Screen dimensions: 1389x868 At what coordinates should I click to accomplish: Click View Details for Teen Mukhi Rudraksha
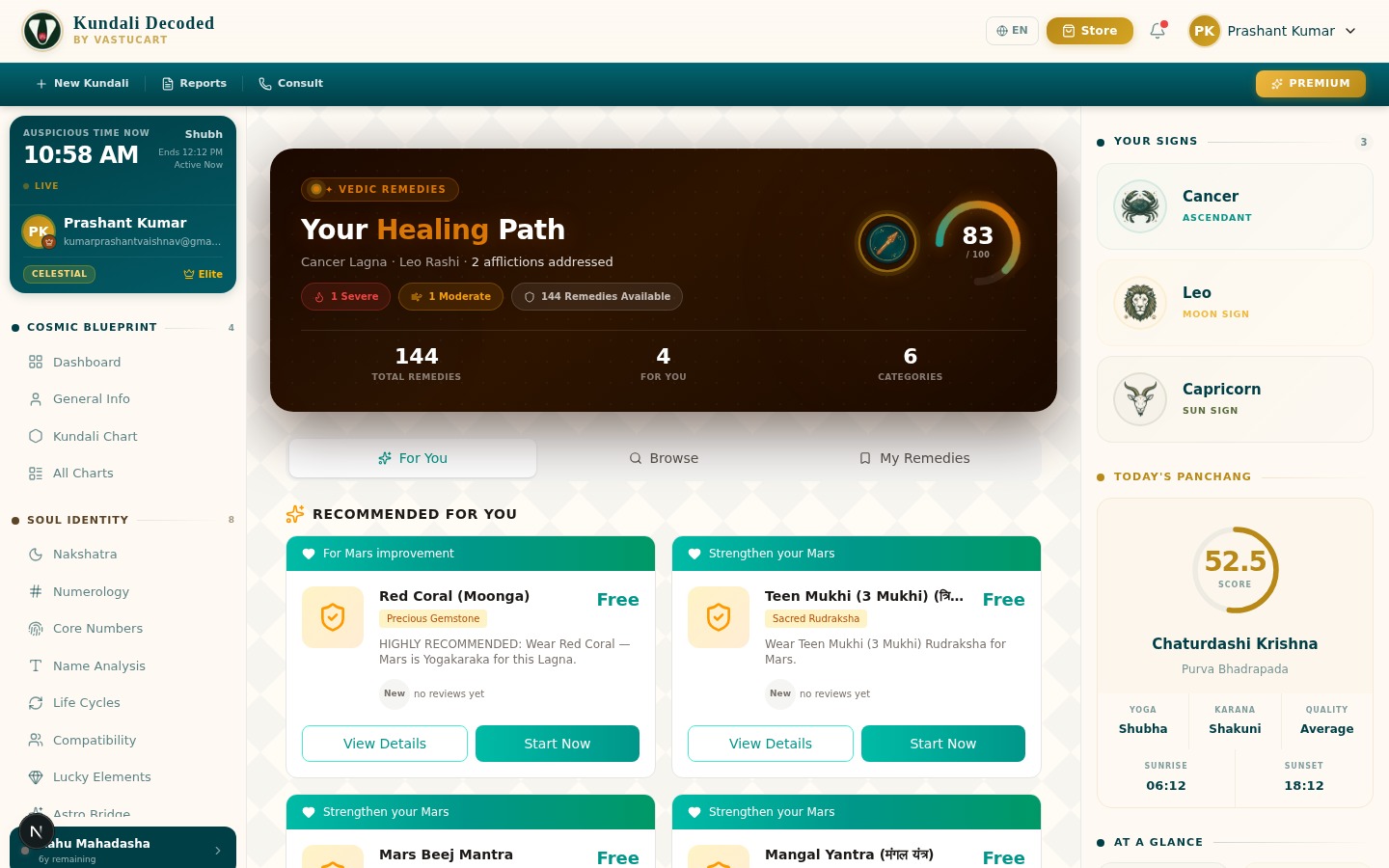[x=771, y=744]
